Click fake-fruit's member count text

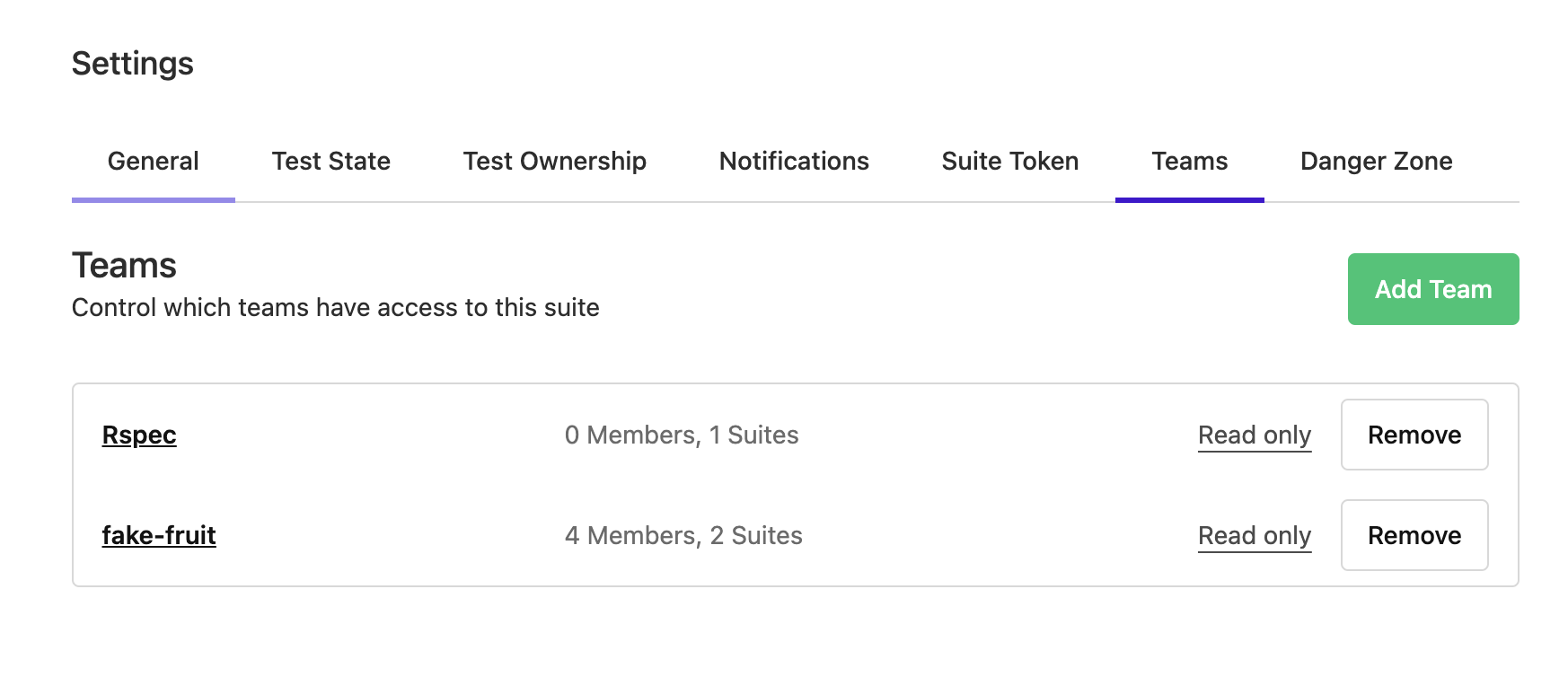tap(683, 535)
